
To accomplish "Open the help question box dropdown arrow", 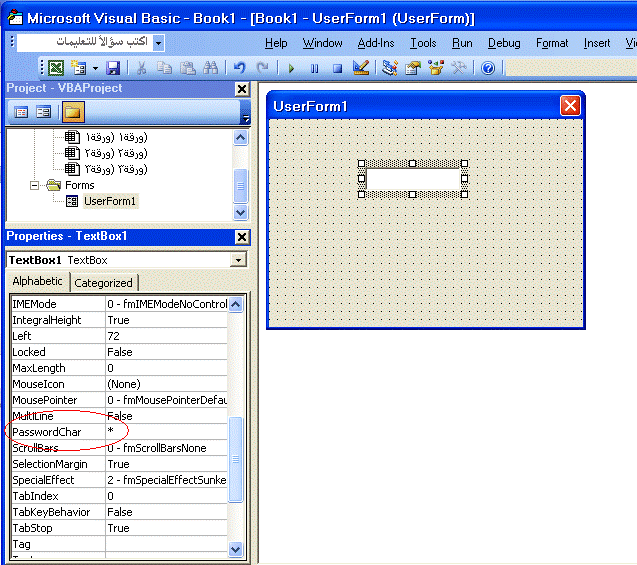I will [x=159, y=43].
